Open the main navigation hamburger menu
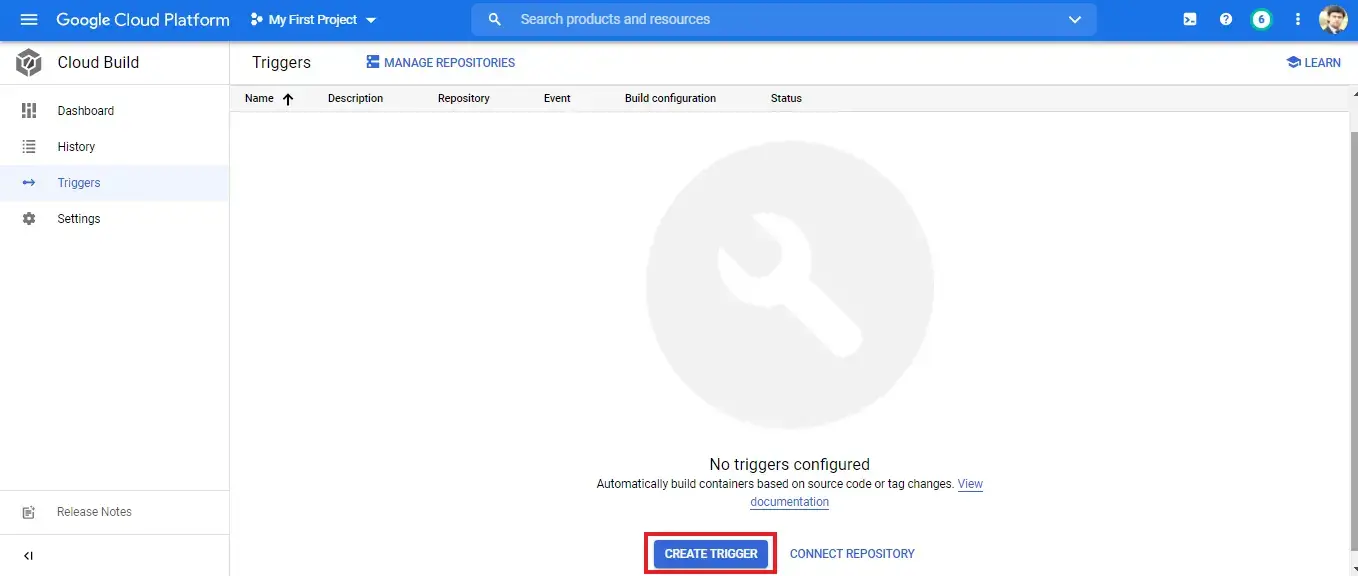Viewport: 1358px width, 576px height. tap(28, 19)
